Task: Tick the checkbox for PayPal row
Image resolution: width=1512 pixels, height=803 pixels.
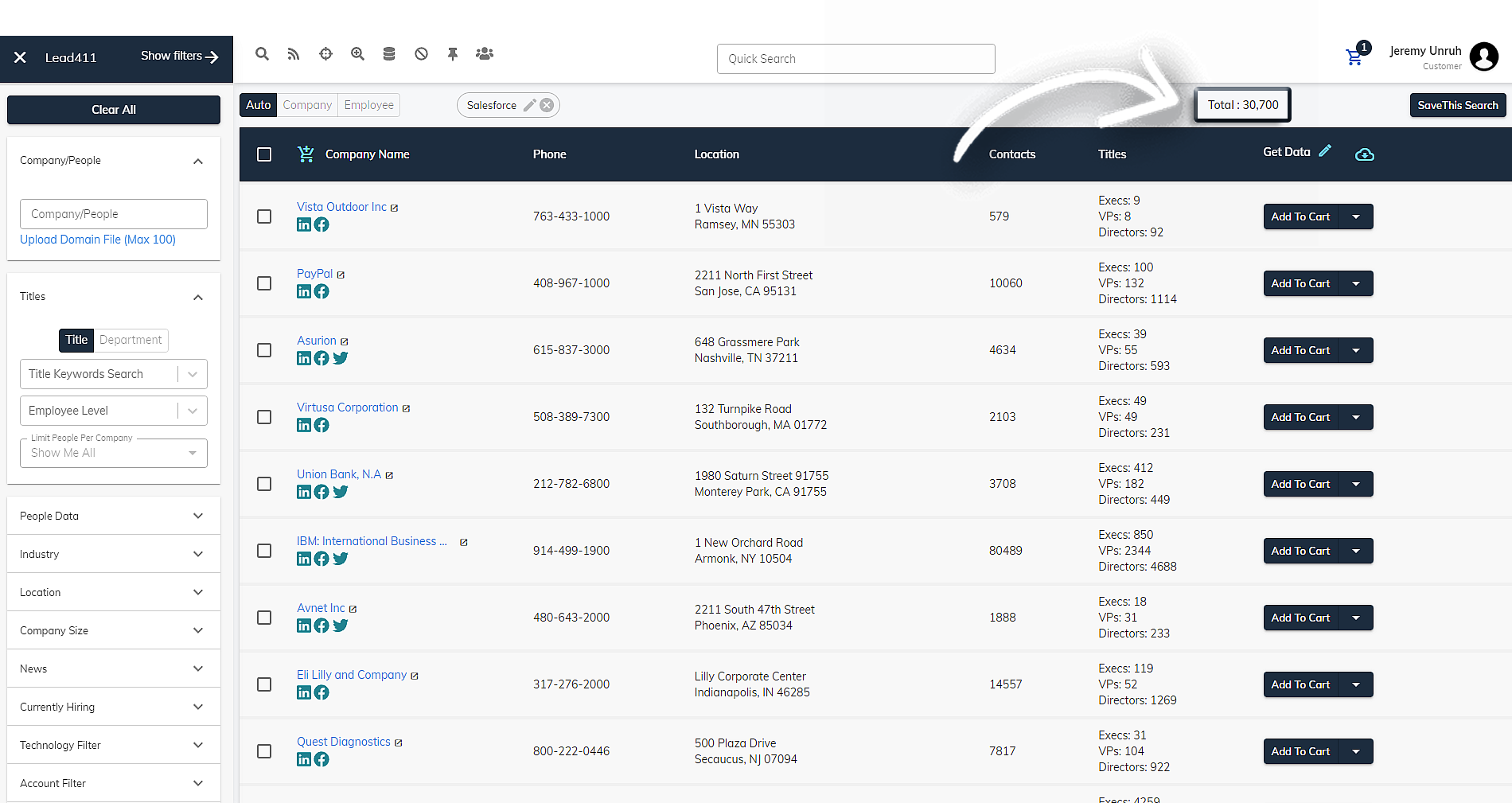Action: pos(264,283)
